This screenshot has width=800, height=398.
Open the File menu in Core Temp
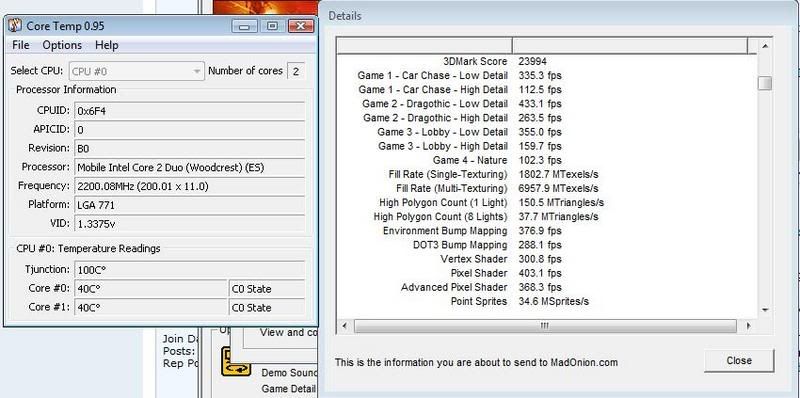click(20, 45)
